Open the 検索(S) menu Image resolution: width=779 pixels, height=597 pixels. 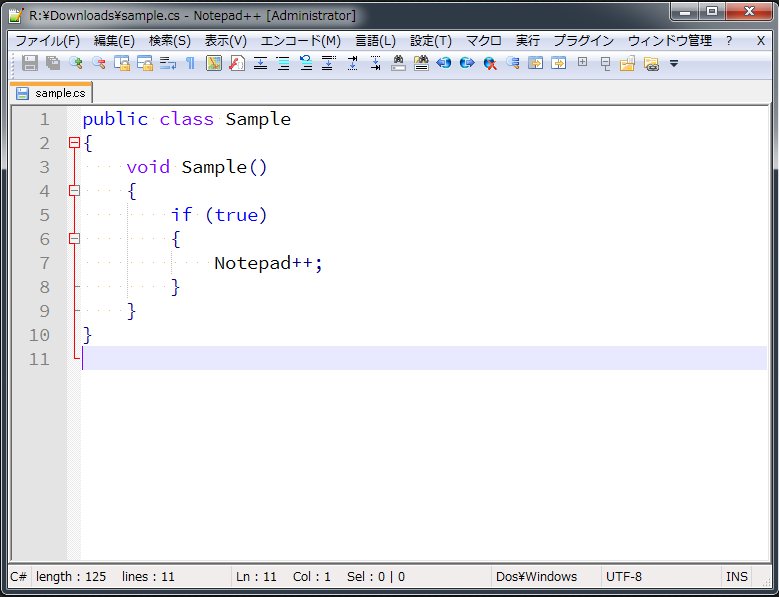point(170,41)
